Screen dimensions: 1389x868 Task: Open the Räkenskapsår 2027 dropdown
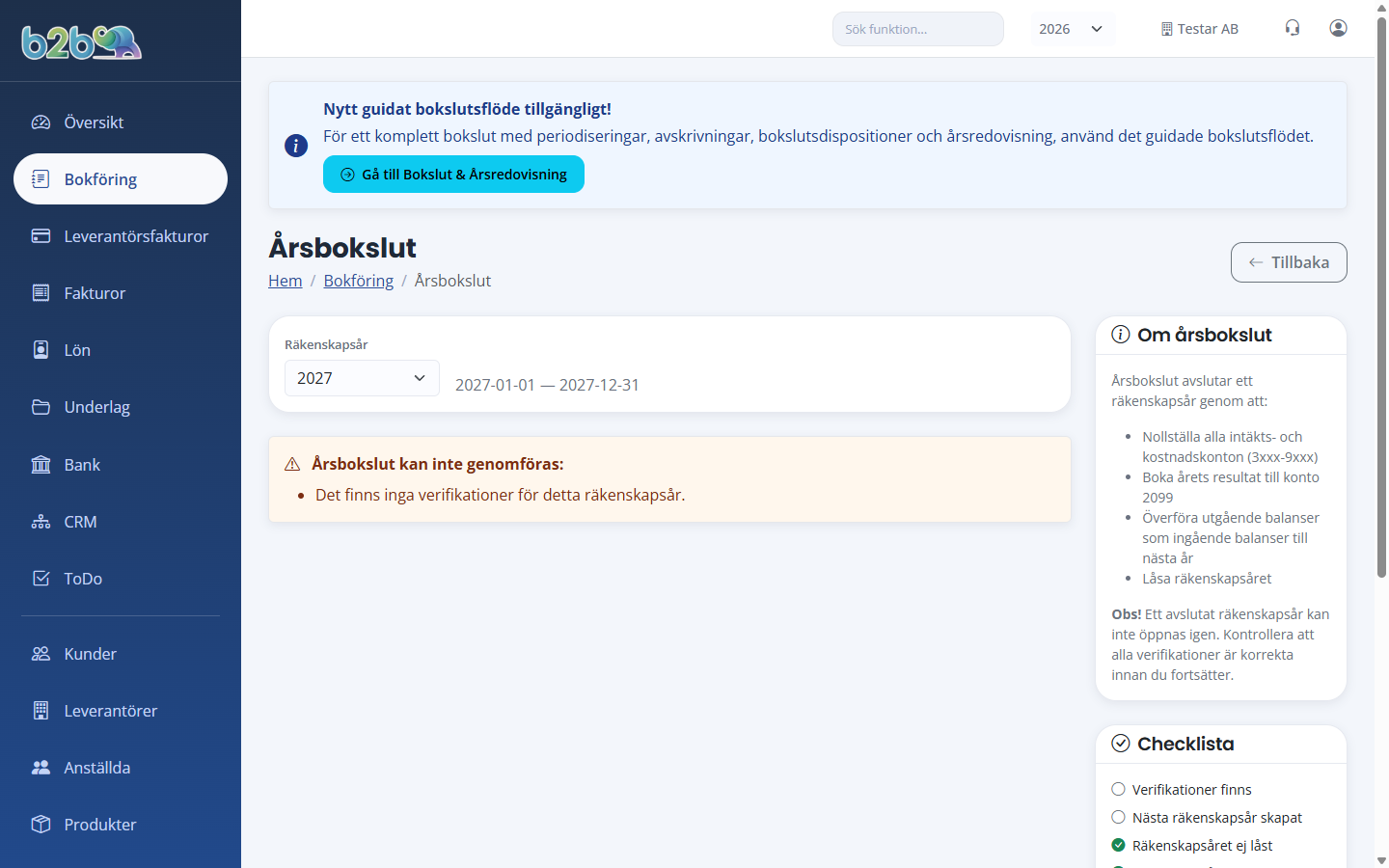pyautogui.click(x=362, y=378)
